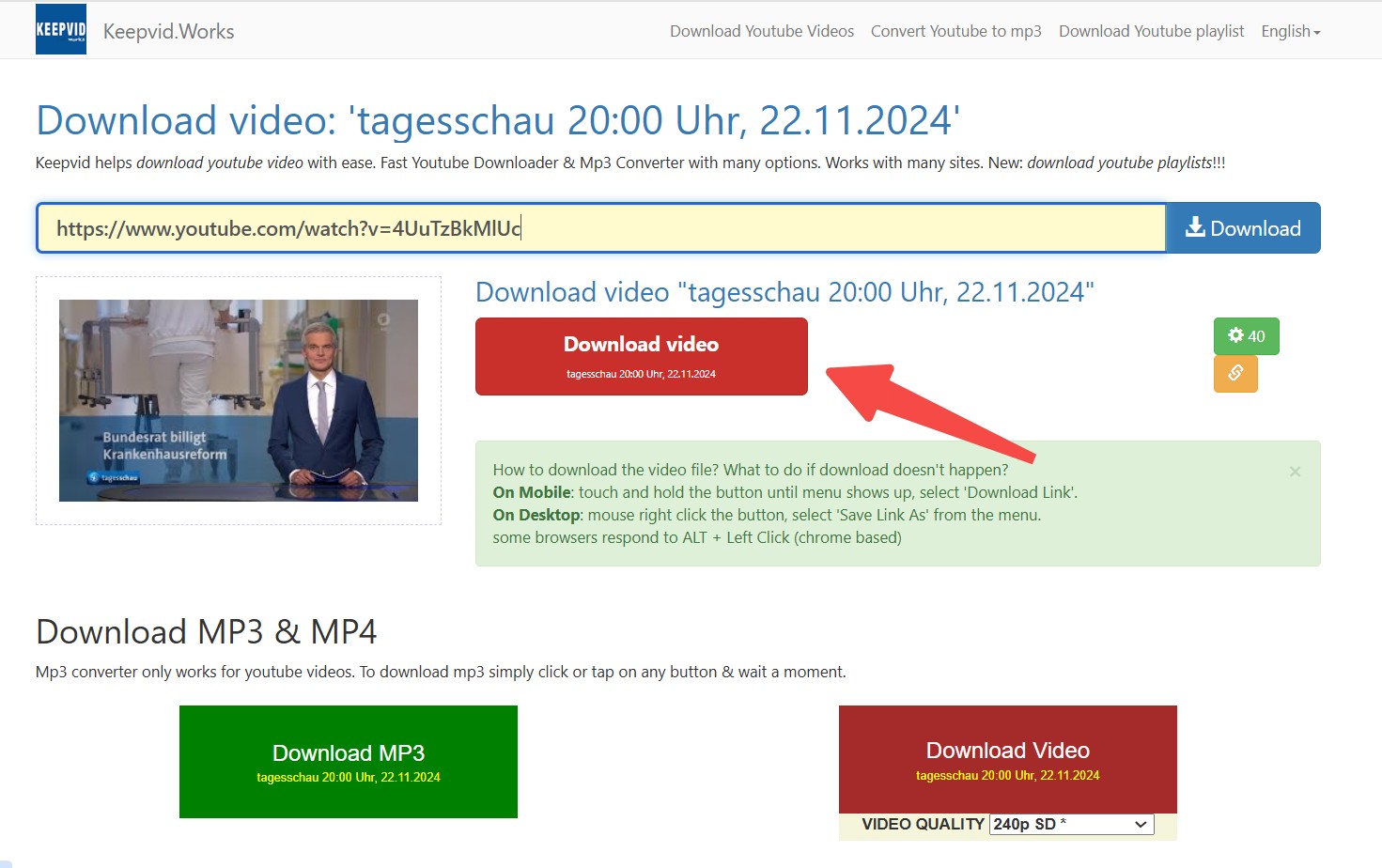Click the blue Download button
The height and width of the screenshot is (868, 1382).
[x=1243, y=228]
